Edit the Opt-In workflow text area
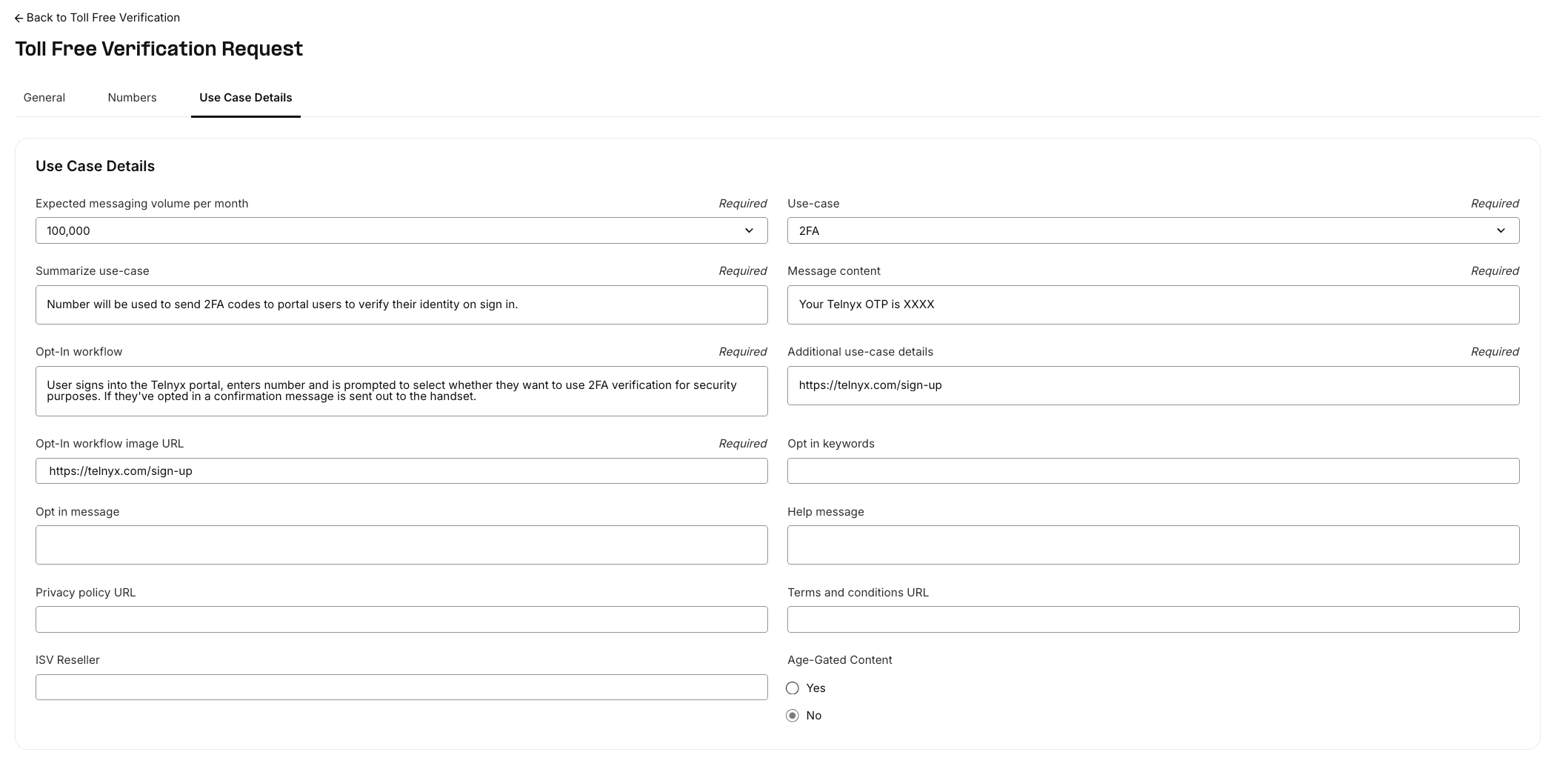The width and height of the screenshot is (1568, 775). pos(401,391)
